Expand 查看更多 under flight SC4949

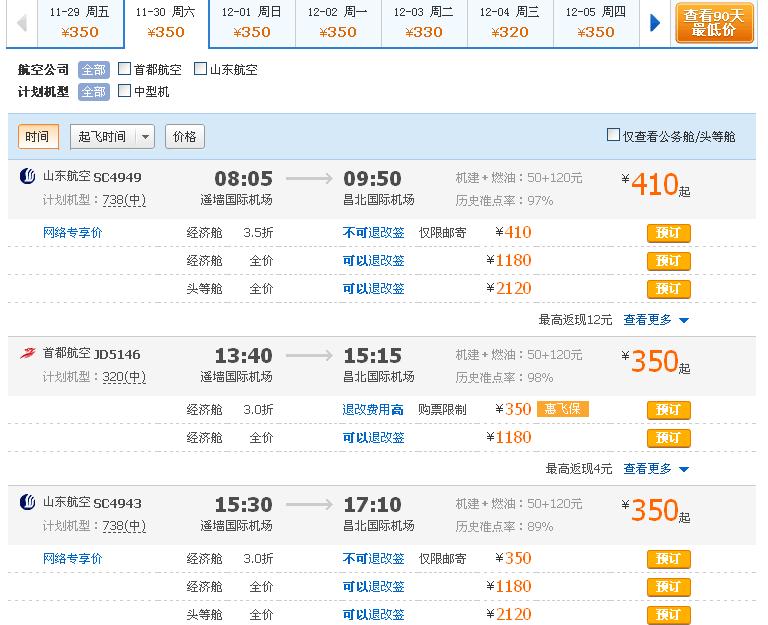click(x=656, y=320)
